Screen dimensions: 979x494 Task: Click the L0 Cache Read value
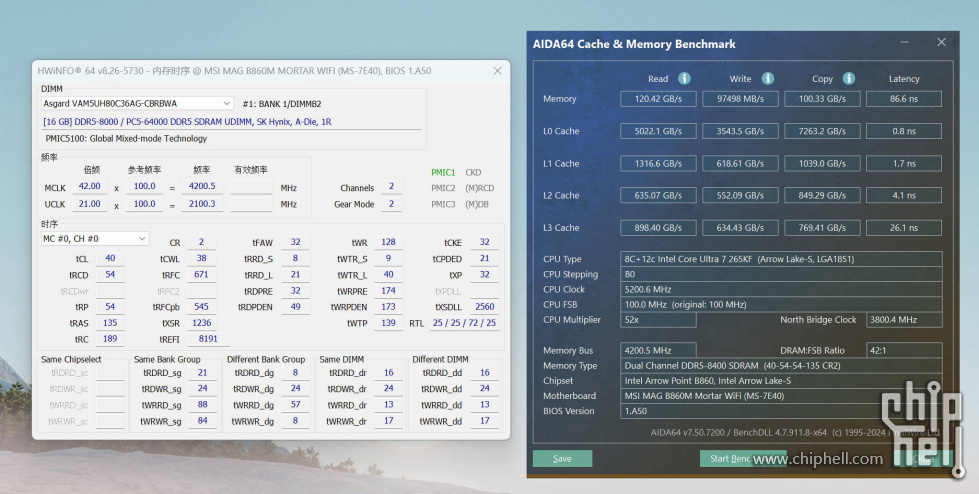(658, 131)
